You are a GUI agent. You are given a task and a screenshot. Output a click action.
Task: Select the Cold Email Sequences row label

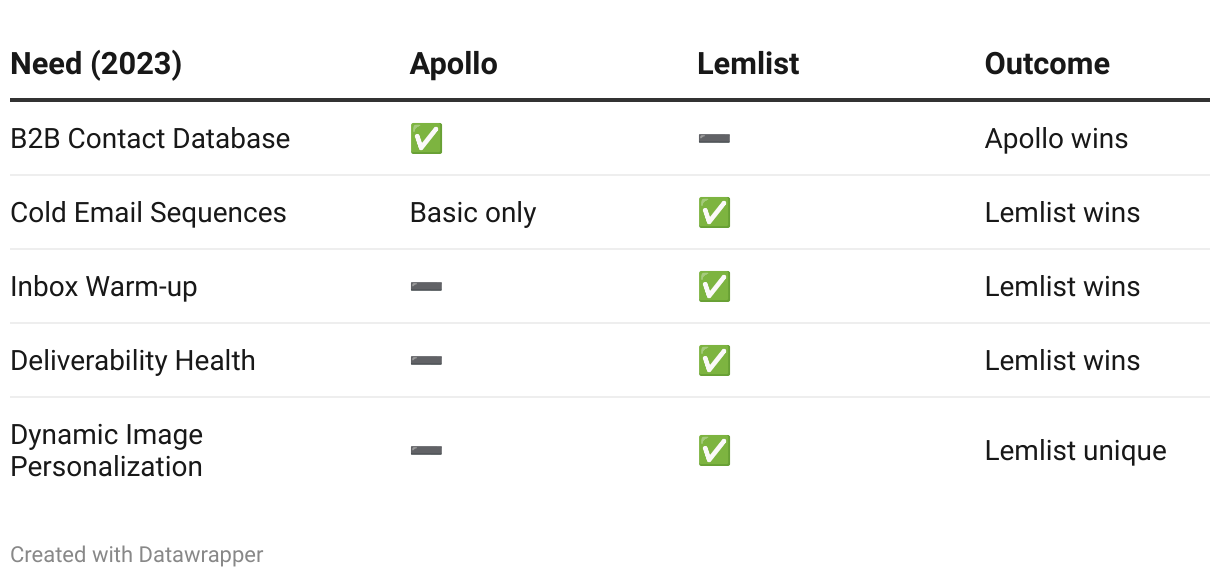148,213
